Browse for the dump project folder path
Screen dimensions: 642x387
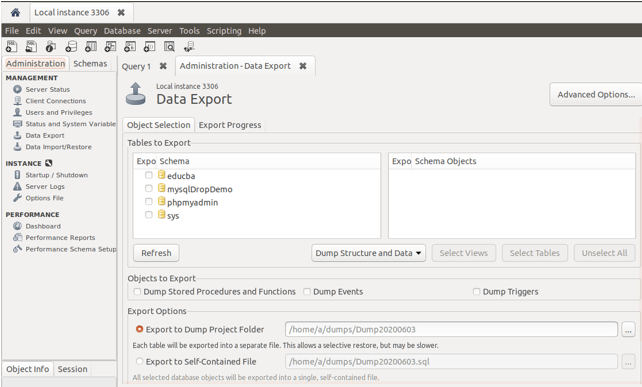pyautogui.click(x=628, y=329)
